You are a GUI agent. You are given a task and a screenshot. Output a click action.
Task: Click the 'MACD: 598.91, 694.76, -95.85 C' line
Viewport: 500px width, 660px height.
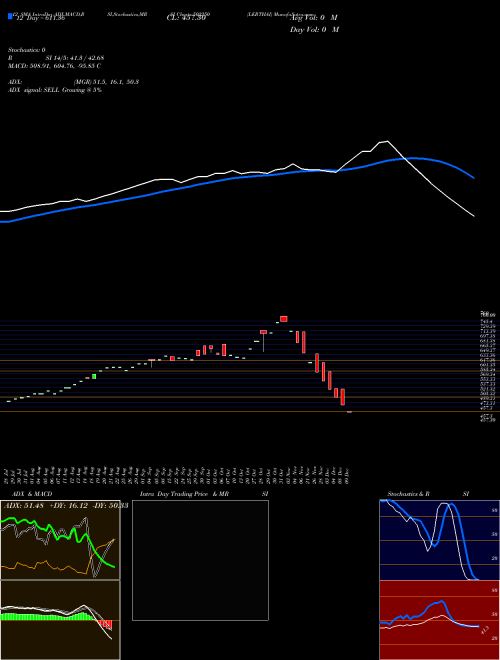(54, 66)
